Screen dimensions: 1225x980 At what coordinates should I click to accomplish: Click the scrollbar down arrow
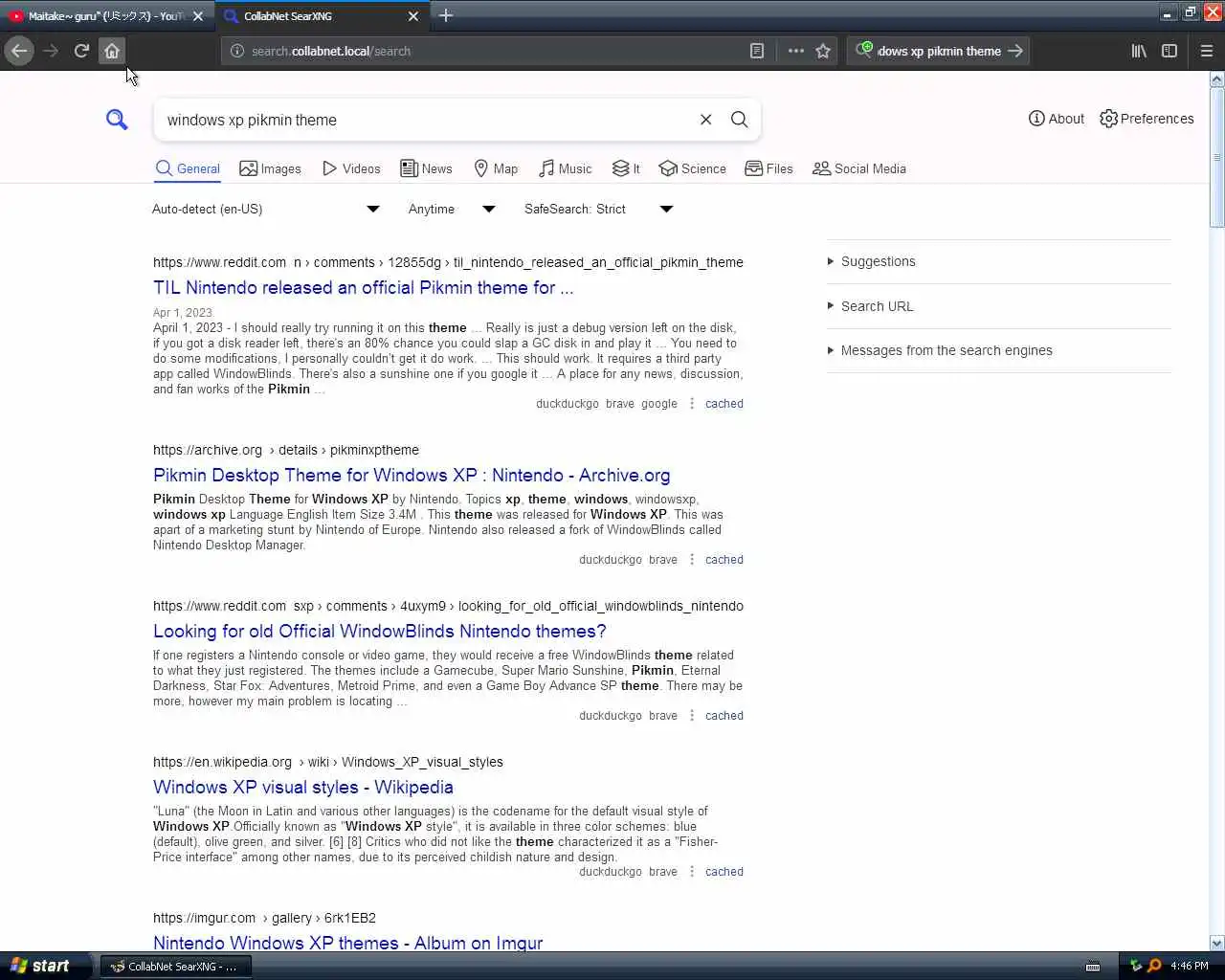(x=1216, y=943)
